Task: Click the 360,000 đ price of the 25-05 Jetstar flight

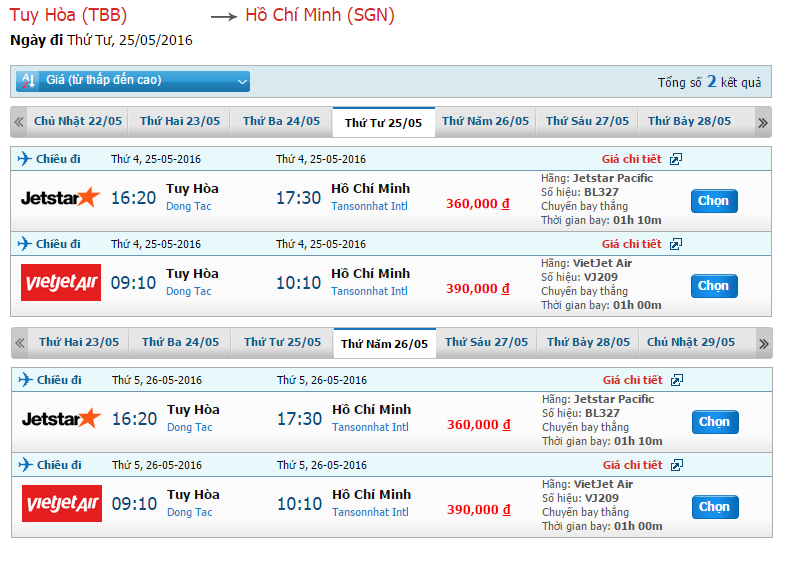Action: click(478, 204)
